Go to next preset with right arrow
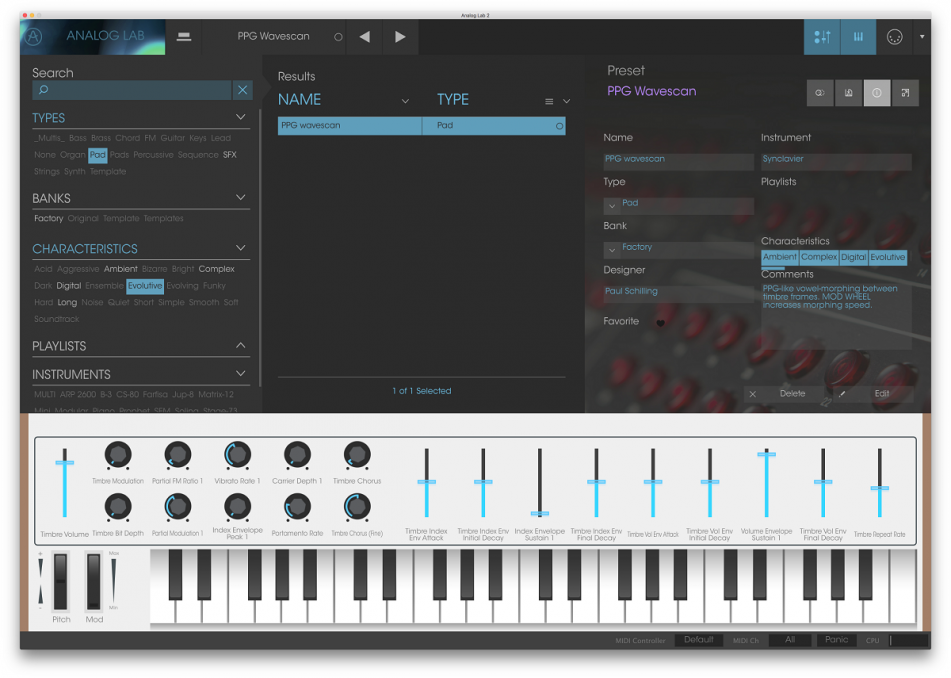The height and width of the screenshot is (678, 951). [400, 36]
